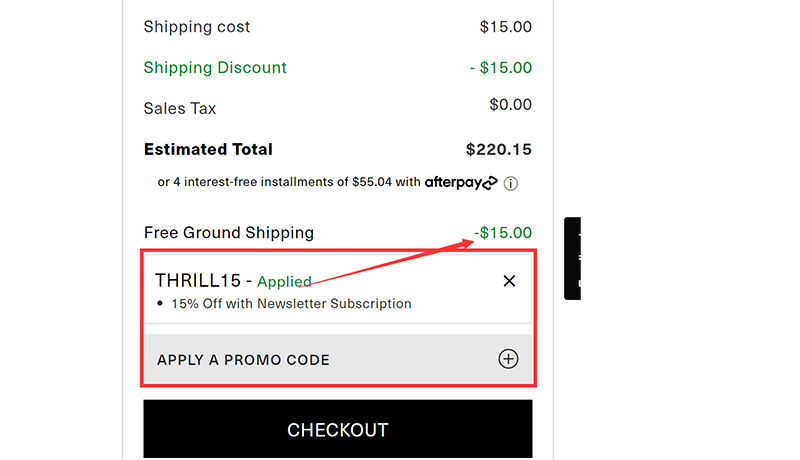Click the afterpay logo
Image resolution: width=800 pixels, height=460 pixels.
tap(460, 183)
